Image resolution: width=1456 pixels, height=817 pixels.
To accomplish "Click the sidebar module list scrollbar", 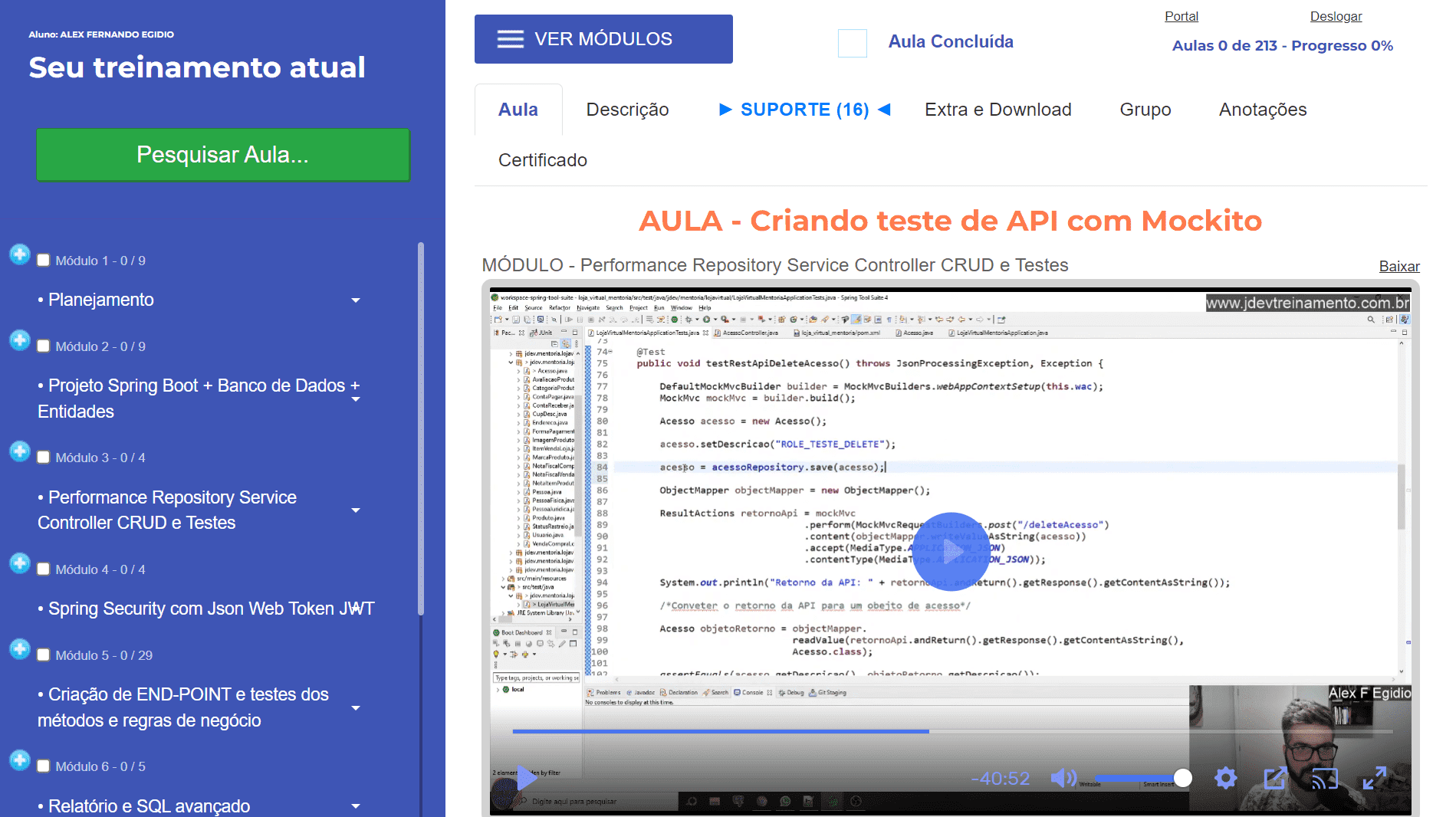I will click(x=420, y=429).
